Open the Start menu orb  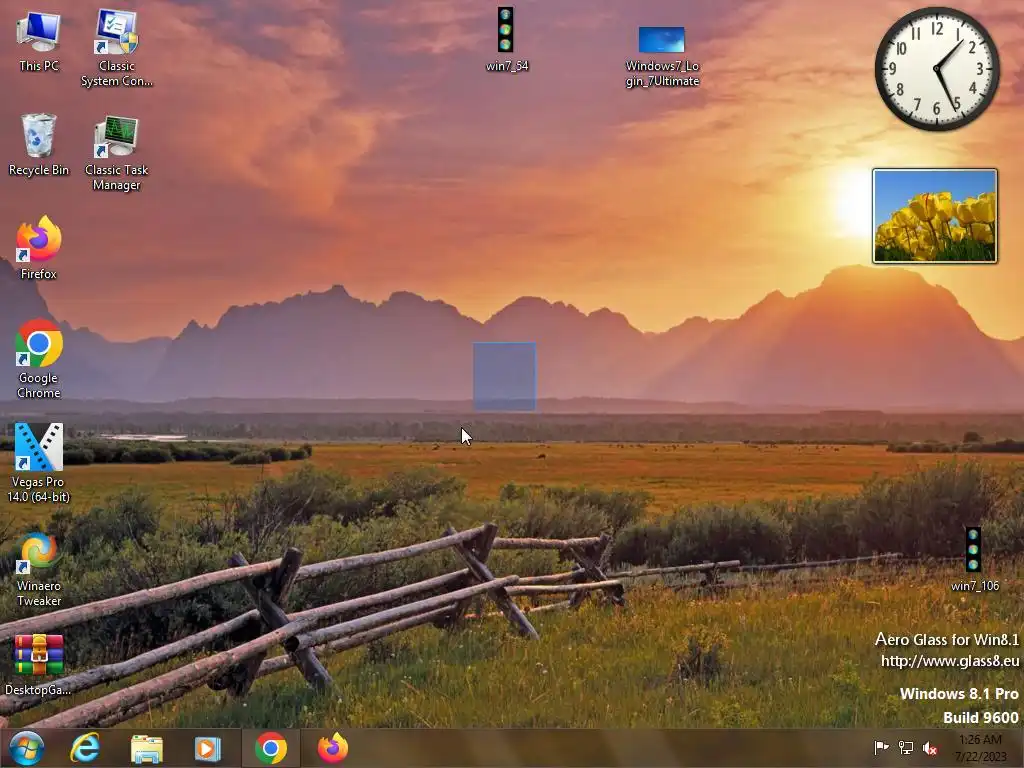pos(27,748)
